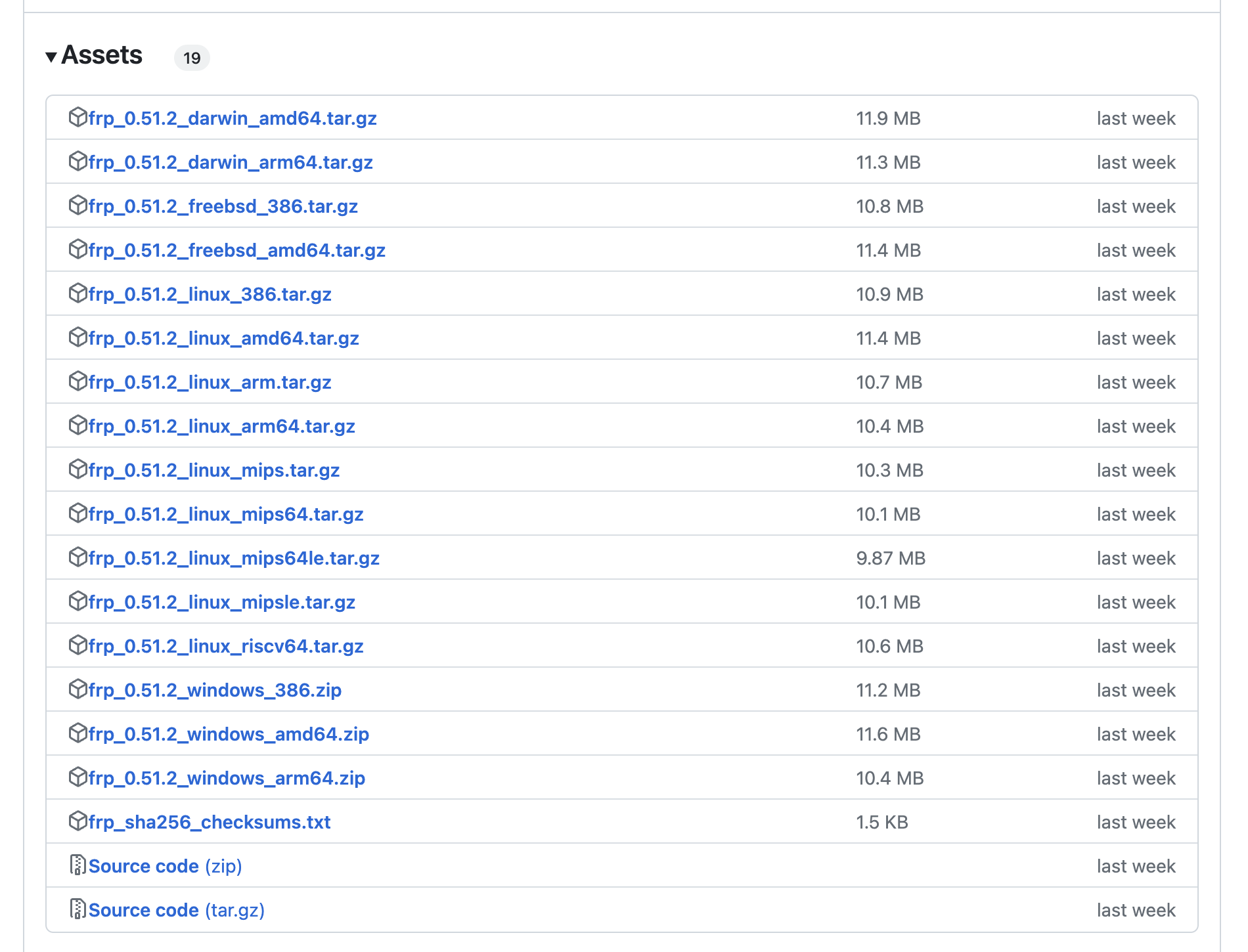Click zip file icon beside Source code (zip)

click(x=78, y=865)
